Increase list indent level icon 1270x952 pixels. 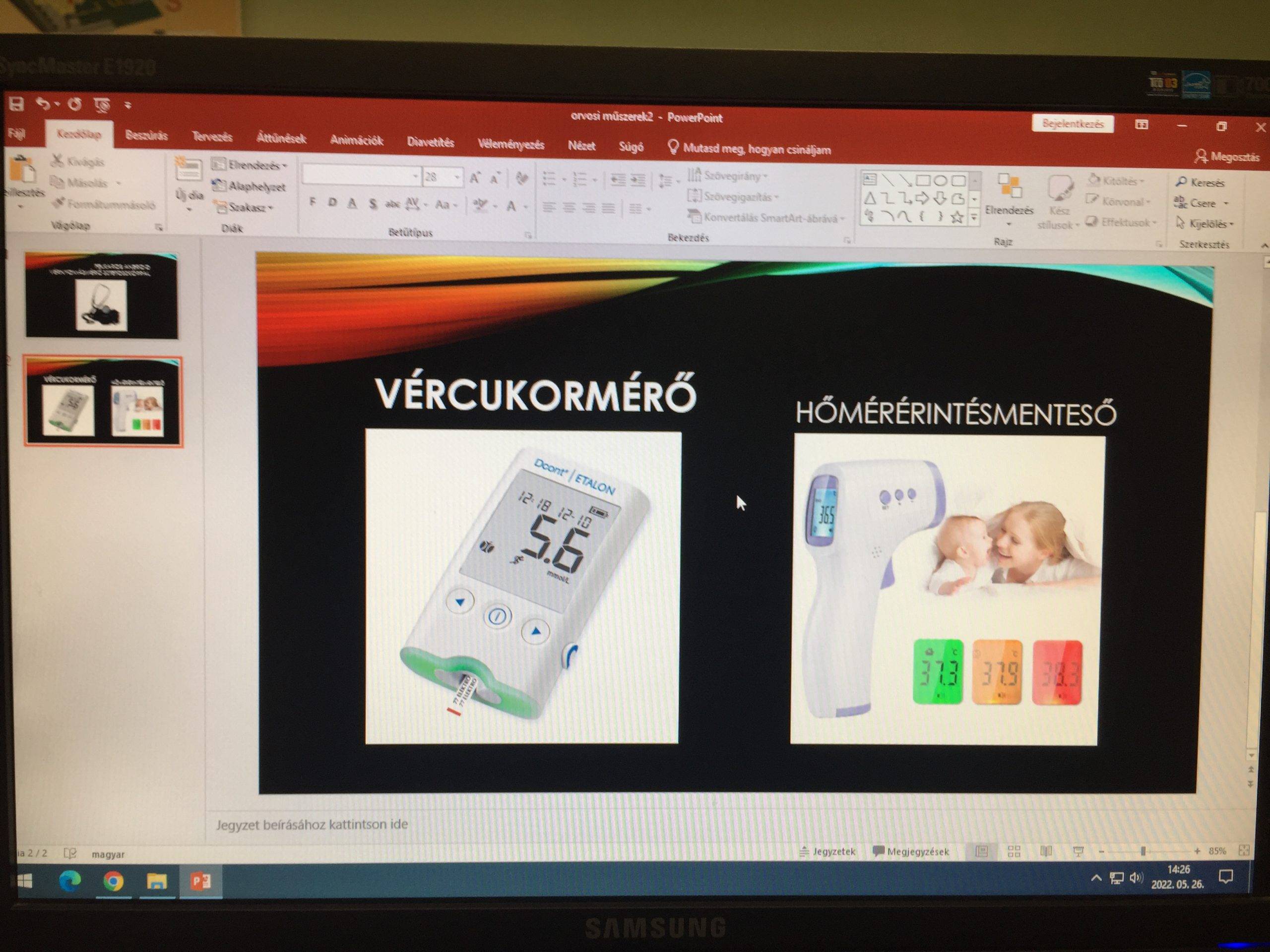click(638, 181)
